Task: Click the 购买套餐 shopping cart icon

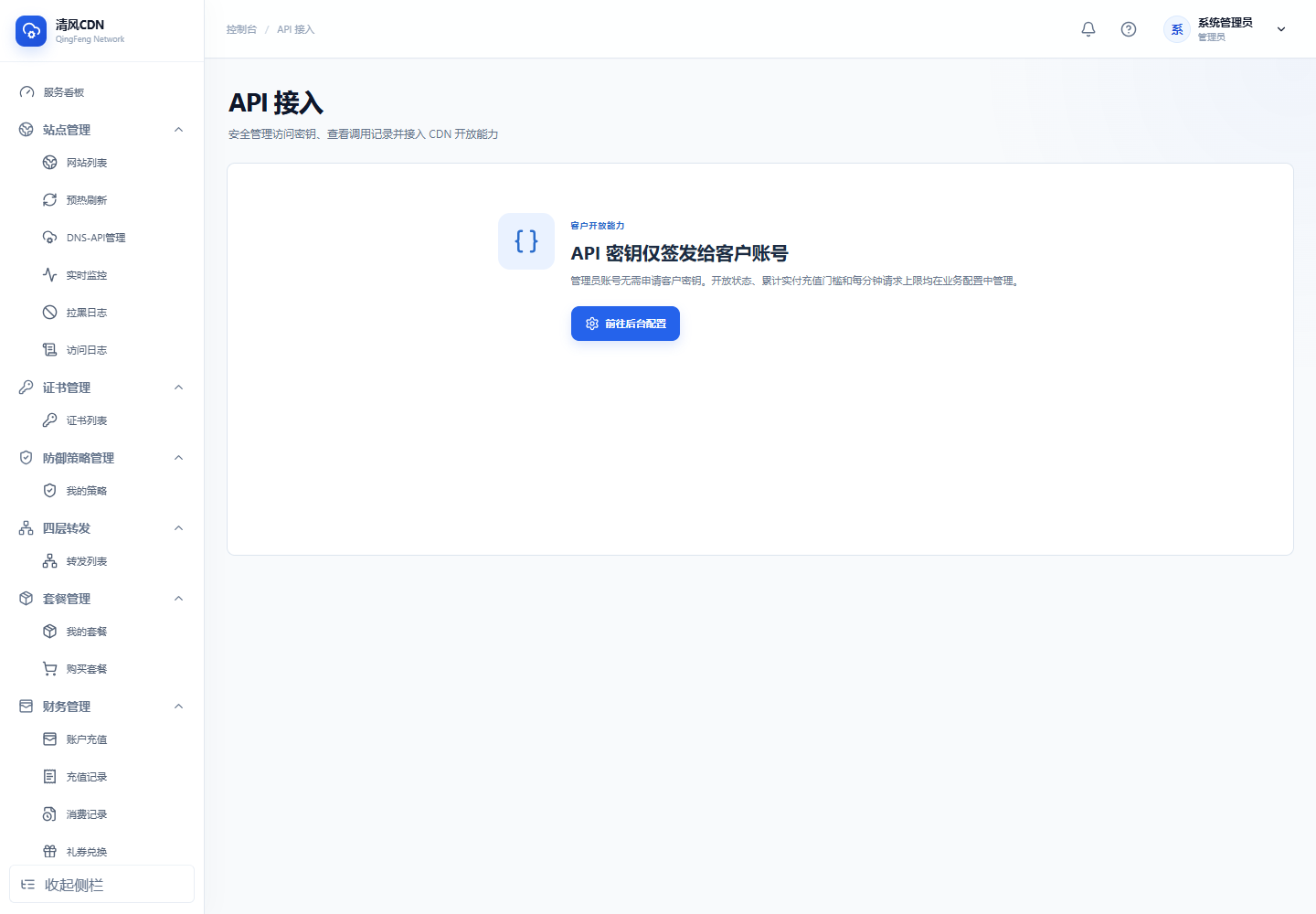Action: 50,669
